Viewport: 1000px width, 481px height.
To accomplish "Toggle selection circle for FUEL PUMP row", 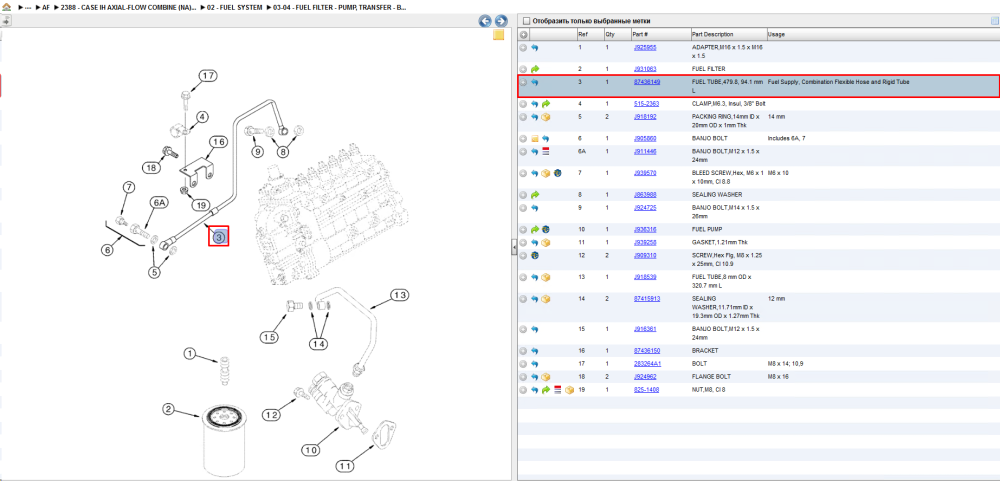I will (523, 229).
